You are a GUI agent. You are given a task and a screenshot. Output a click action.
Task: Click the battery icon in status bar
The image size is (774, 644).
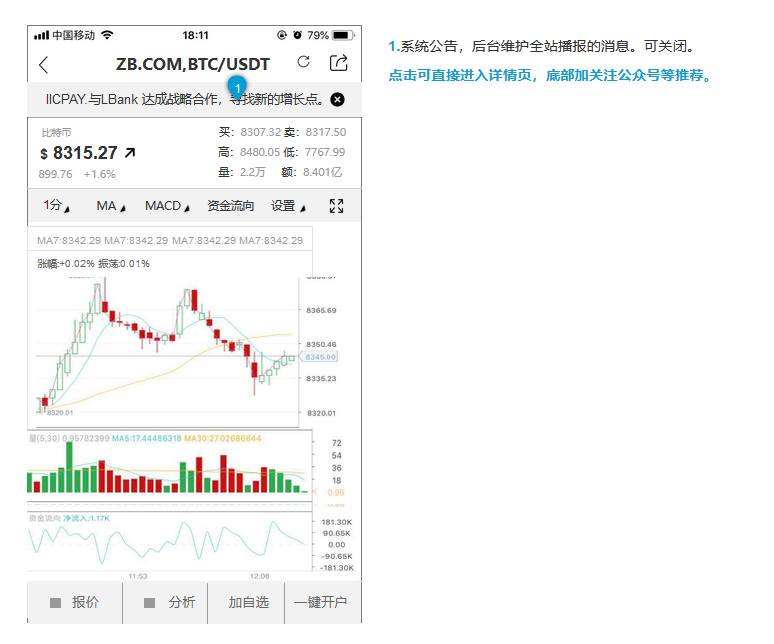click(343, 35)
